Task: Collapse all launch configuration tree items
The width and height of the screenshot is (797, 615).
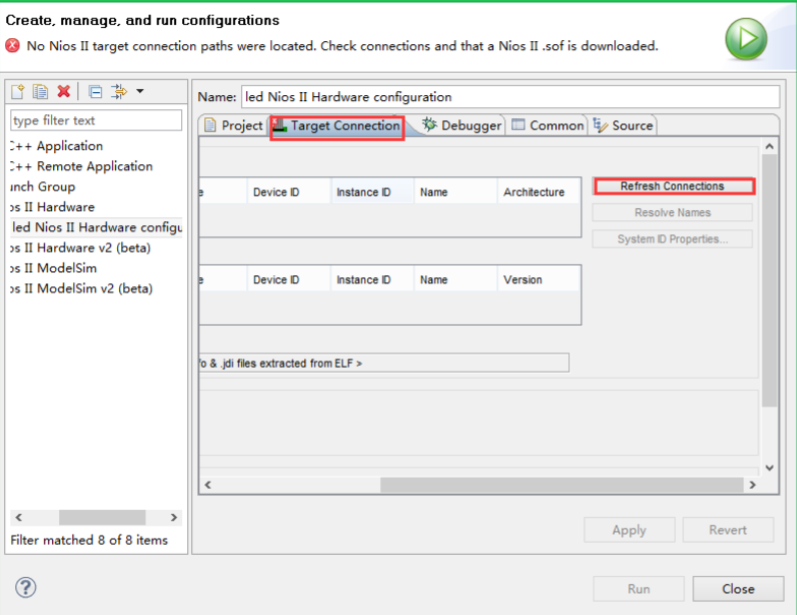Action: (95, 92)
